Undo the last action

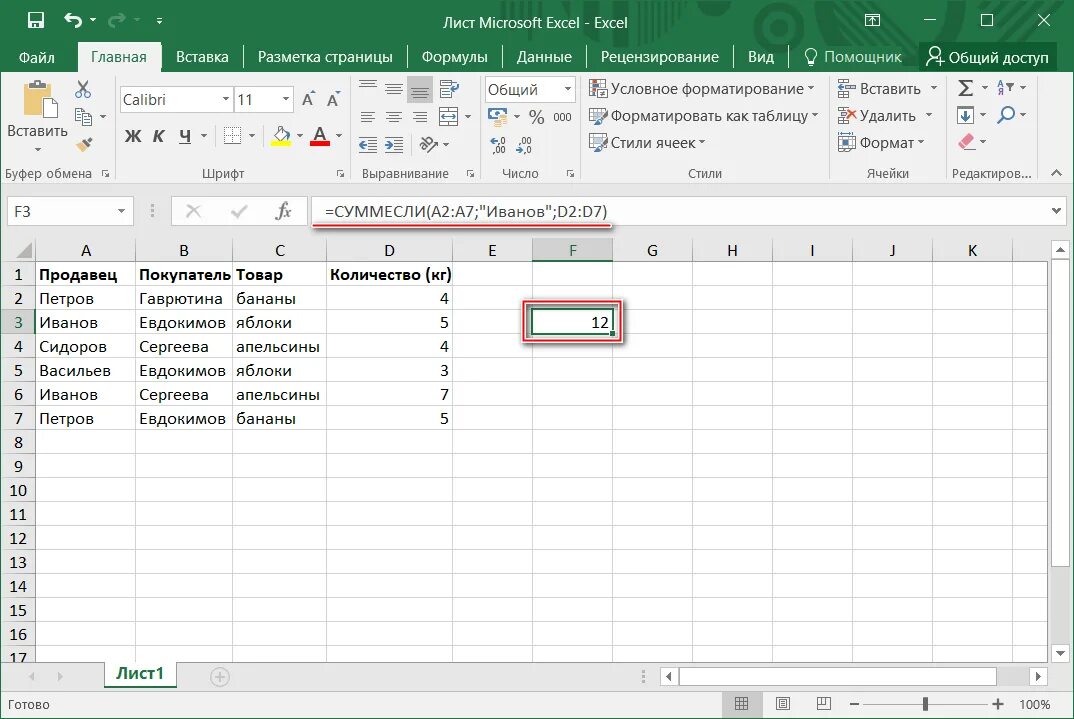point(73,21)
